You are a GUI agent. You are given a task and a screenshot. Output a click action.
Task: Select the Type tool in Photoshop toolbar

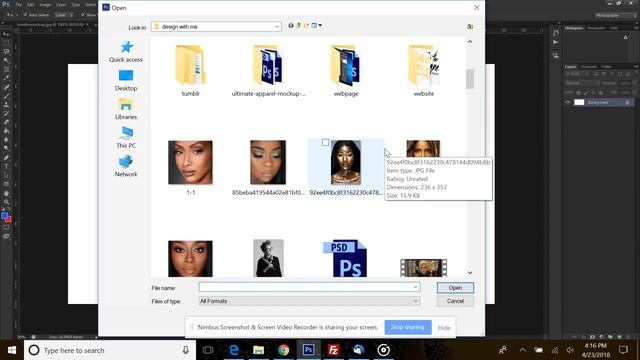point(6,166)
